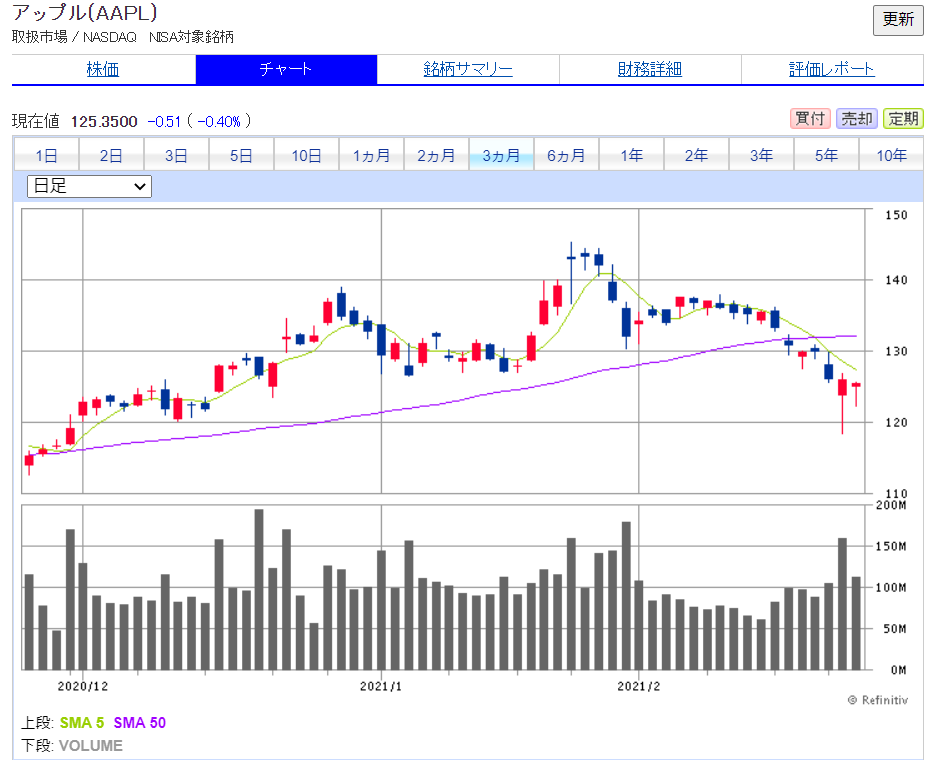Open the 銘柄サマリー tab

click(468, 70)
